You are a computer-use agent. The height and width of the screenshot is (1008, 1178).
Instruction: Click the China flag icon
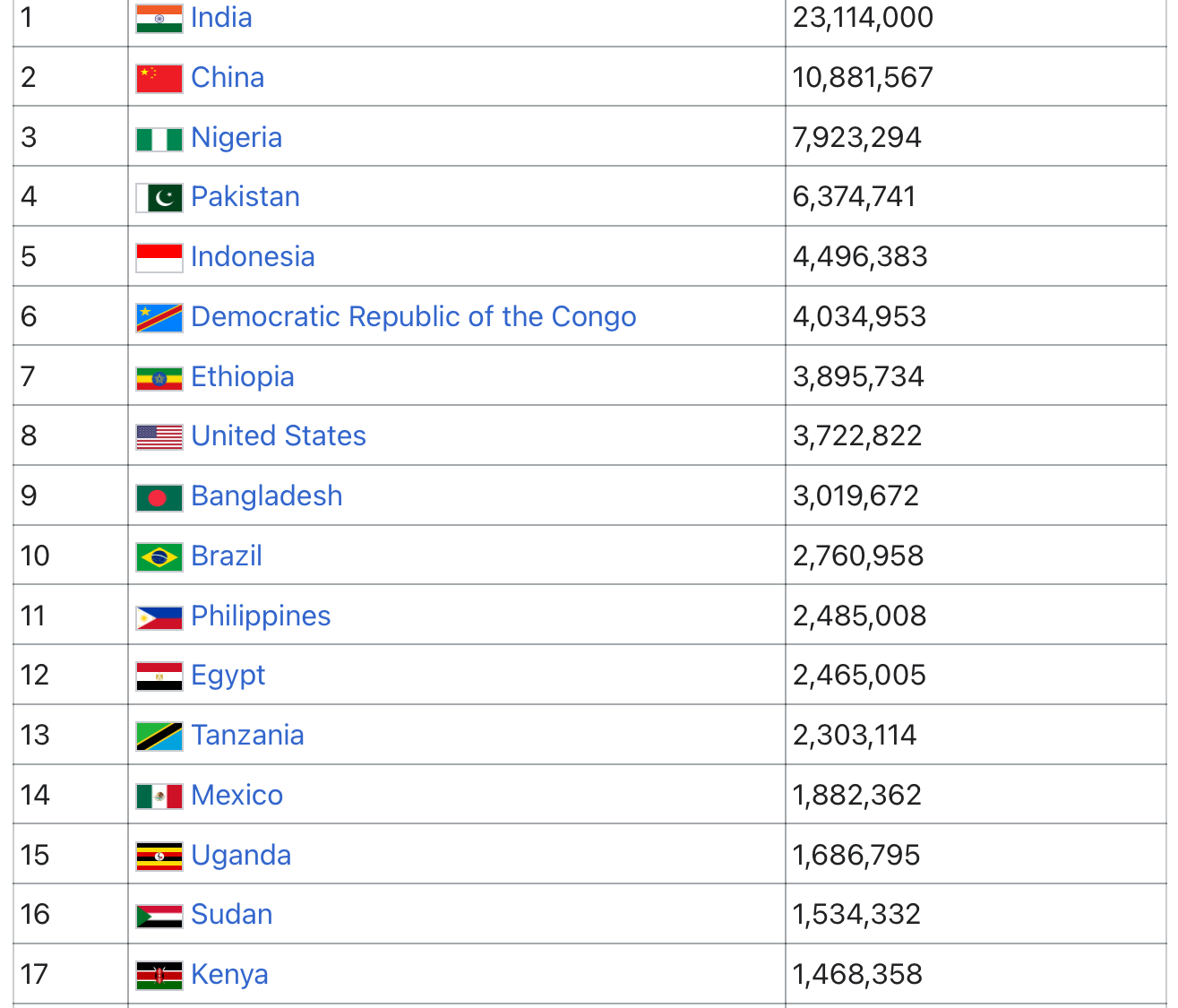(159, 79)
